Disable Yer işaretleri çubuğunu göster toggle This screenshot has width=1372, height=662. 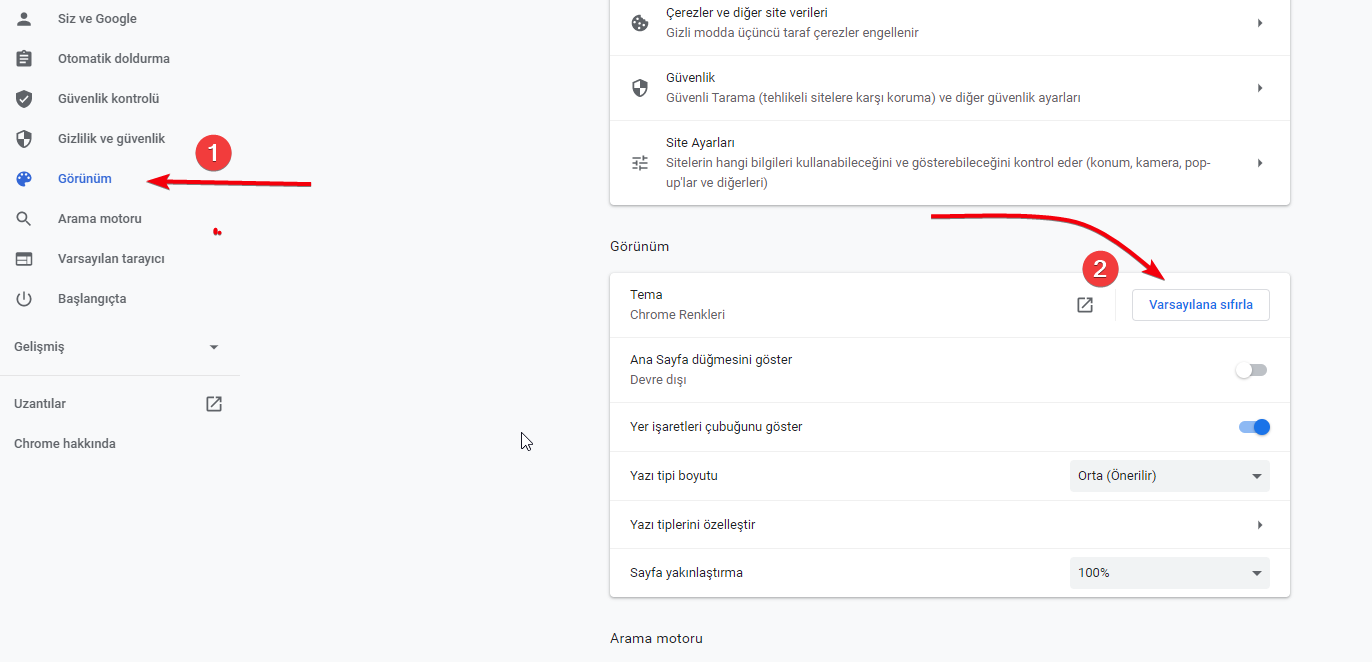click(x=1254, y=427)
